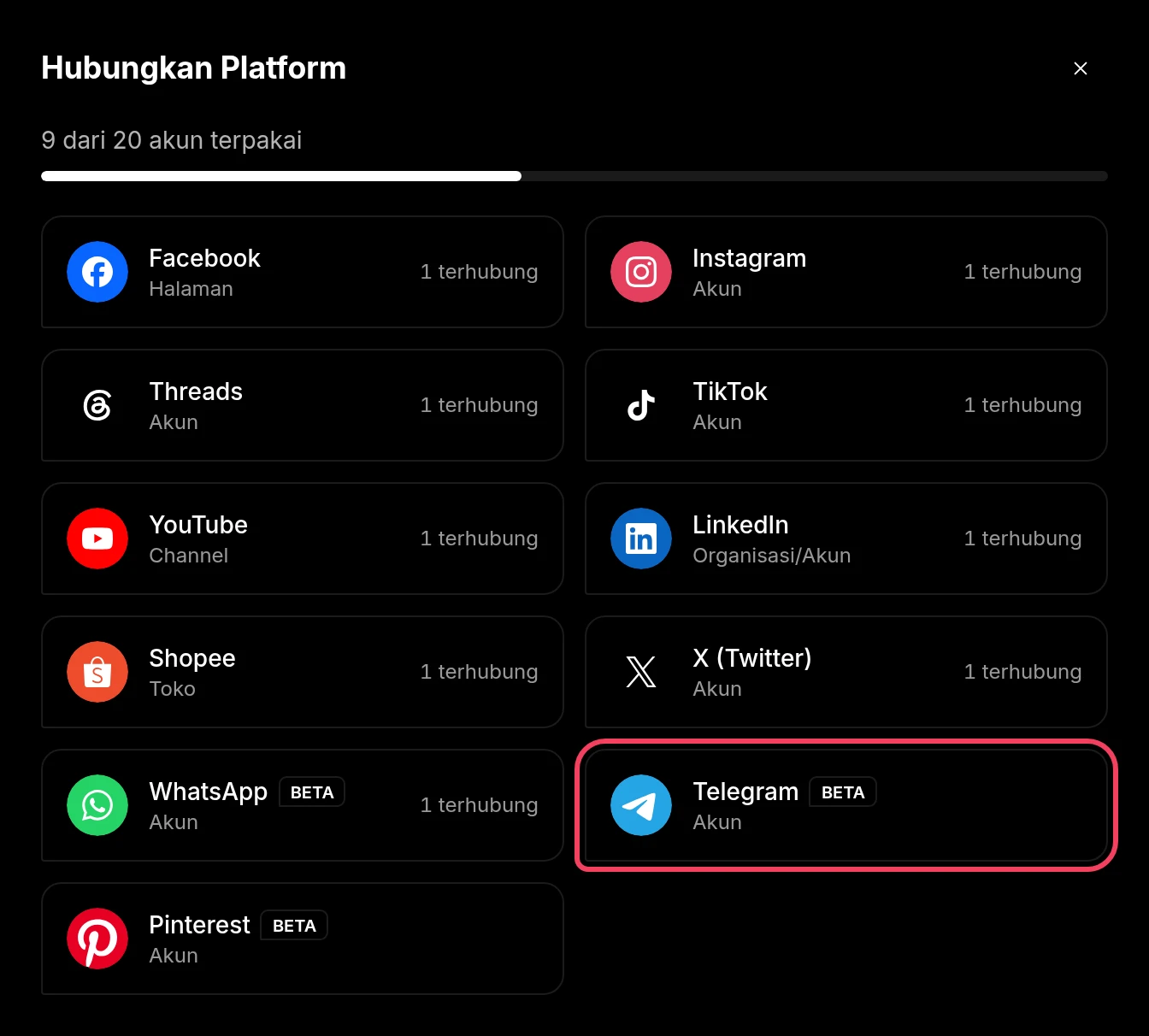Image resolution: width=1149 pixels, height=1036 pixels.
Task: Click the '1 terhubung' status on the WhatsApp card
Action: [479, 805]
